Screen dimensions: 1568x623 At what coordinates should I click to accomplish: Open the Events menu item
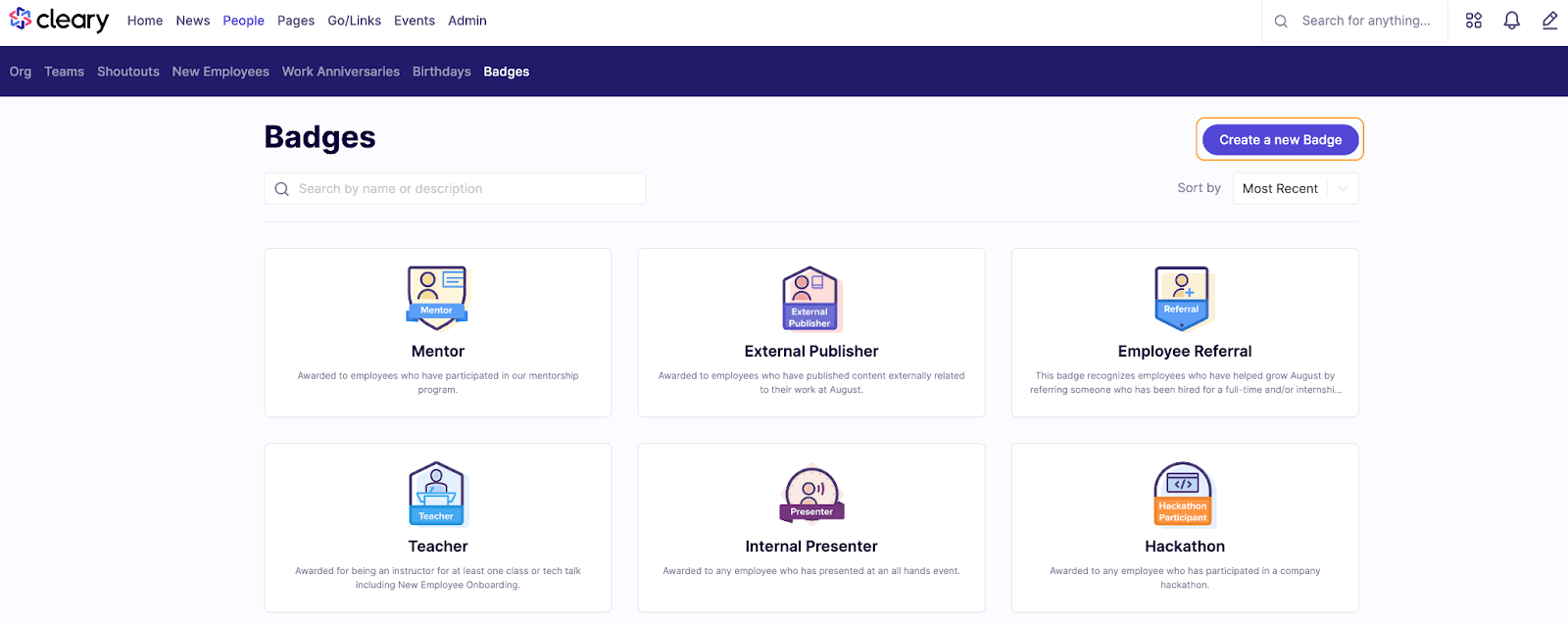415,21
